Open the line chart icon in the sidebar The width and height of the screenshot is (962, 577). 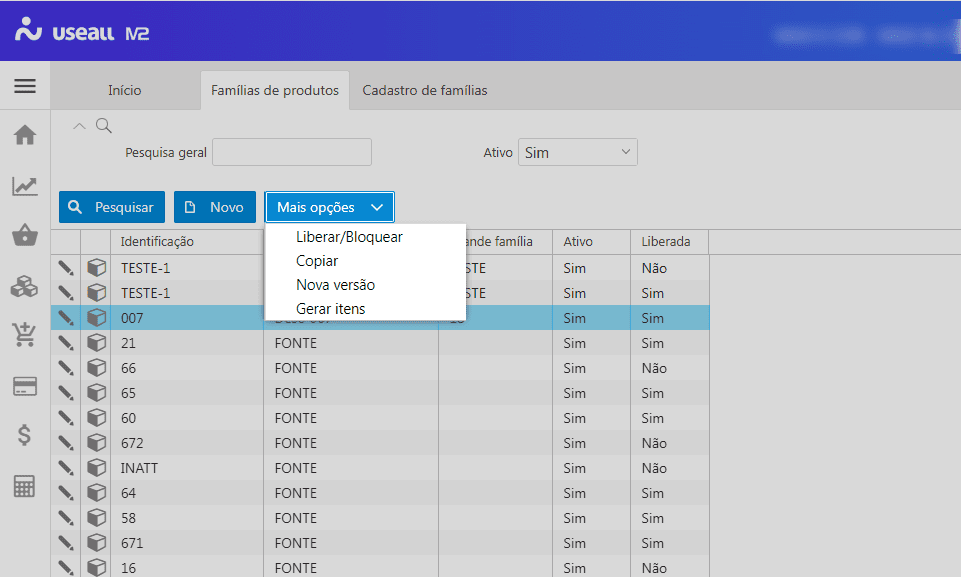25,186
